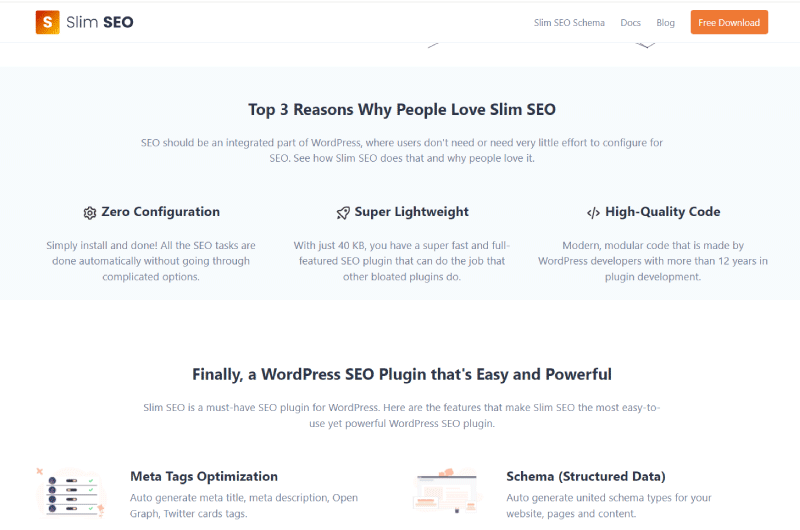Click the code brackets icon beside High-Quality Code
This screenshot has height=530, width=800.
pyautogui.click(x=593, y=213)
